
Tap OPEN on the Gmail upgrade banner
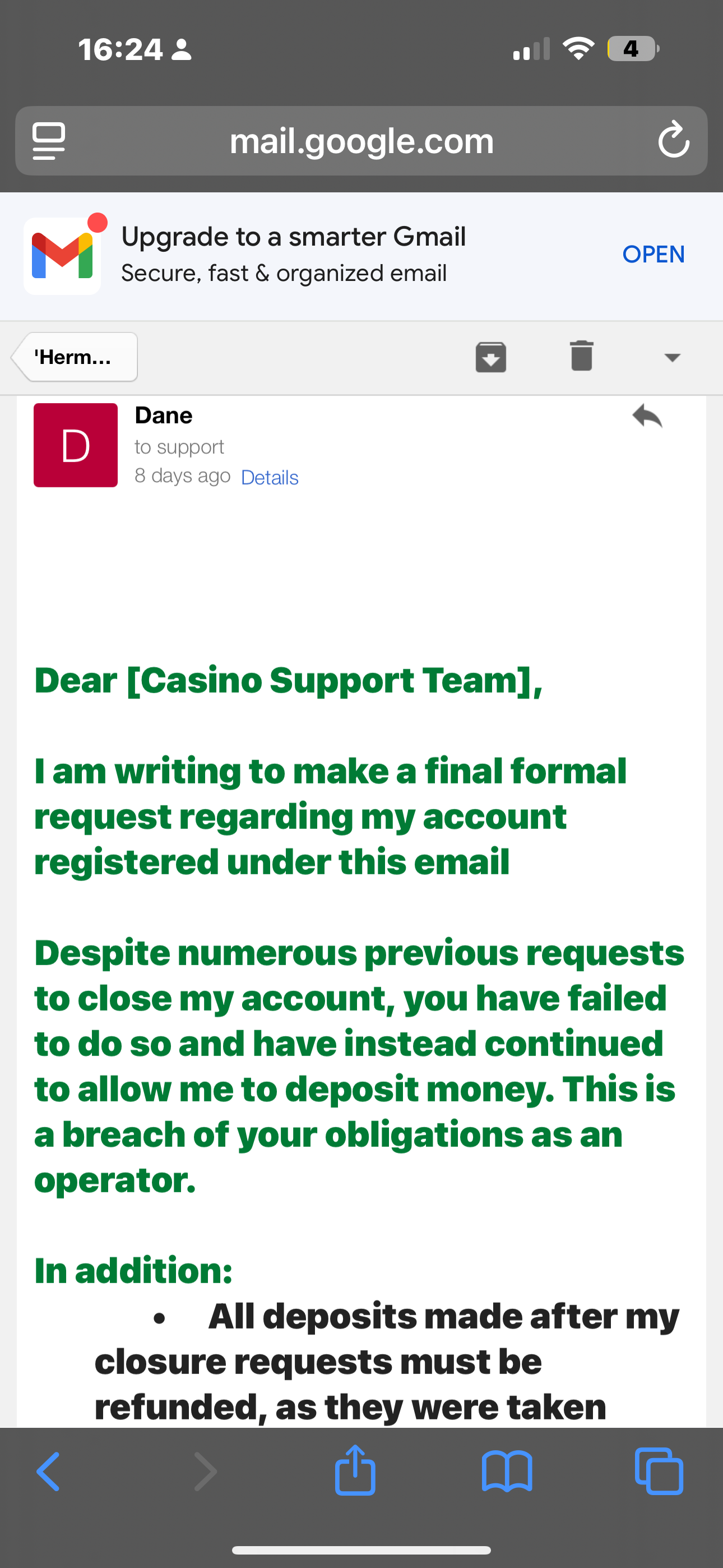[x=653, y=255]
